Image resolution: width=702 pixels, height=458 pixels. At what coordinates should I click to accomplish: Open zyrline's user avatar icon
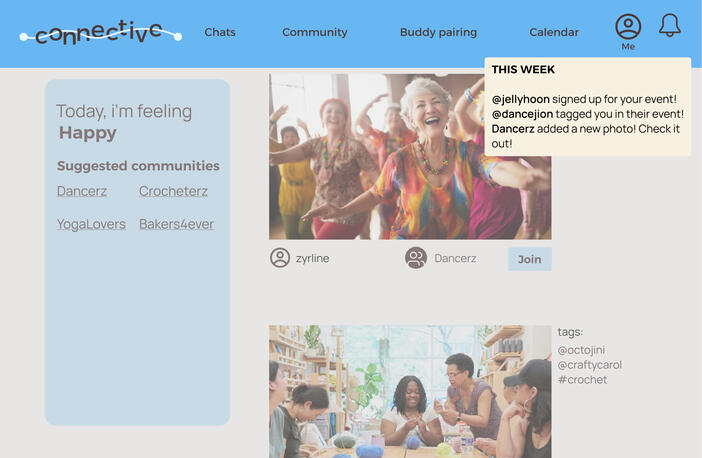[x=280, y=258]
